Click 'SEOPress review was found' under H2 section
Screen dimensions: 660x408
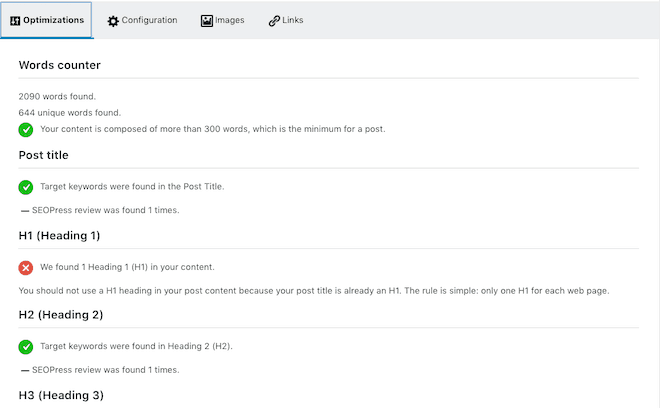(106, 370)
